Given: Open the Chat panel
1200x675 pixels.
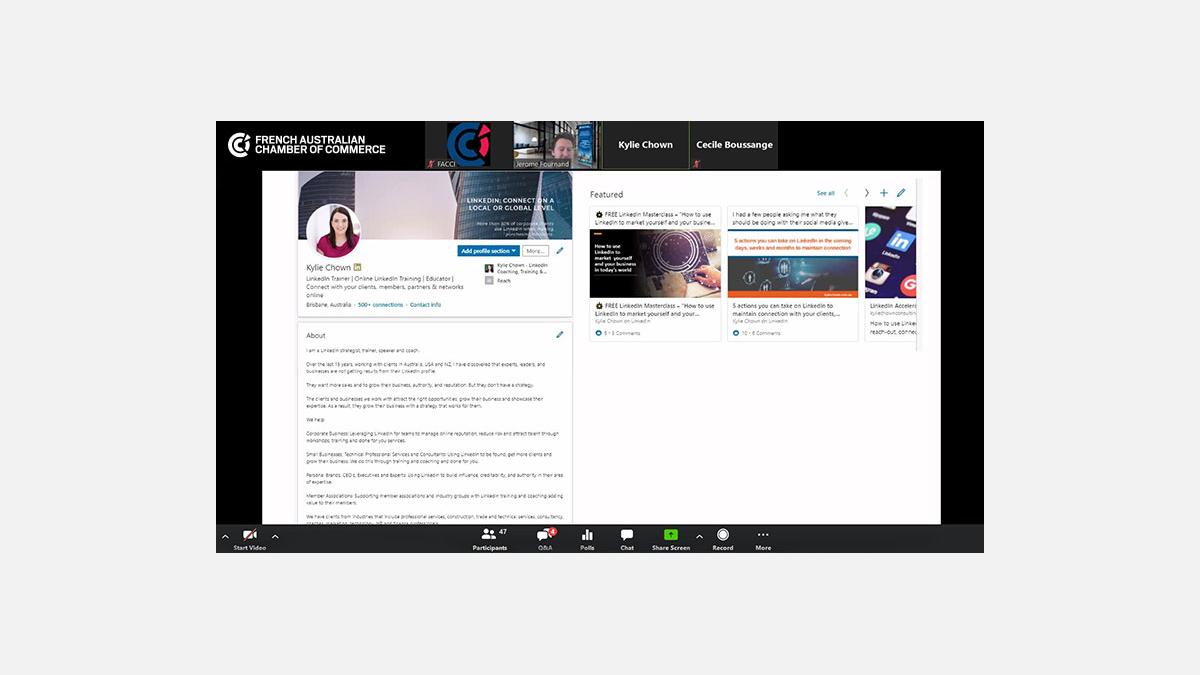Looking at the screenshot, I should click(x=627, y=535).
